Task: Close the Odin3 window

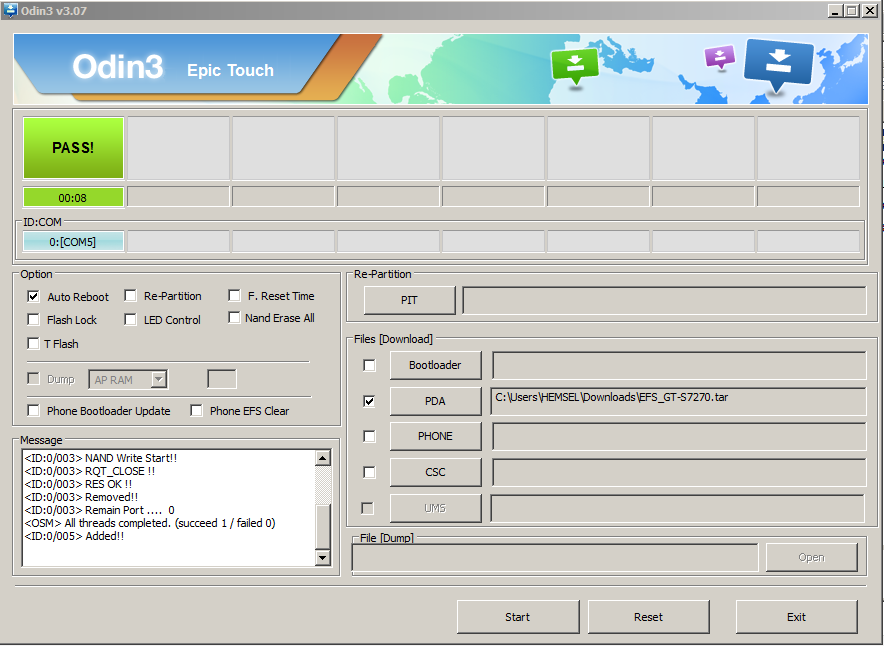Action: coord(870,10)
